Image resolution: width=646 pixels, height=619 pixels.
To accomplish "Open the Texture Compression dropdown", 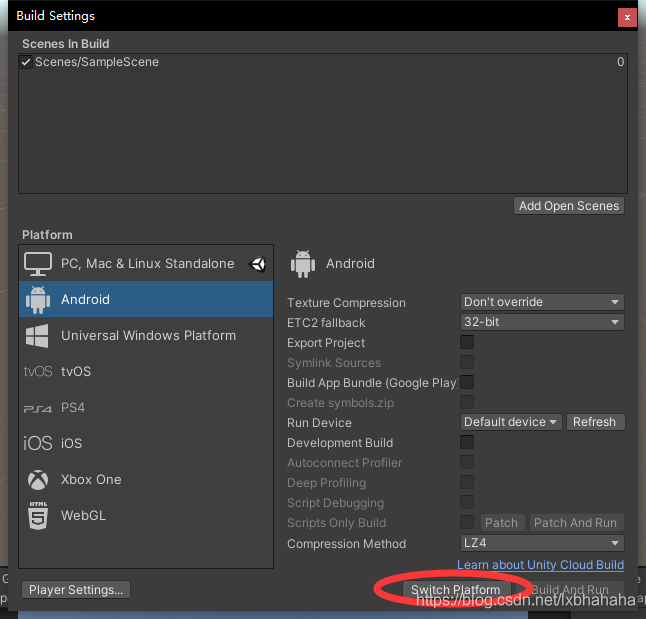I will (542, 302).
